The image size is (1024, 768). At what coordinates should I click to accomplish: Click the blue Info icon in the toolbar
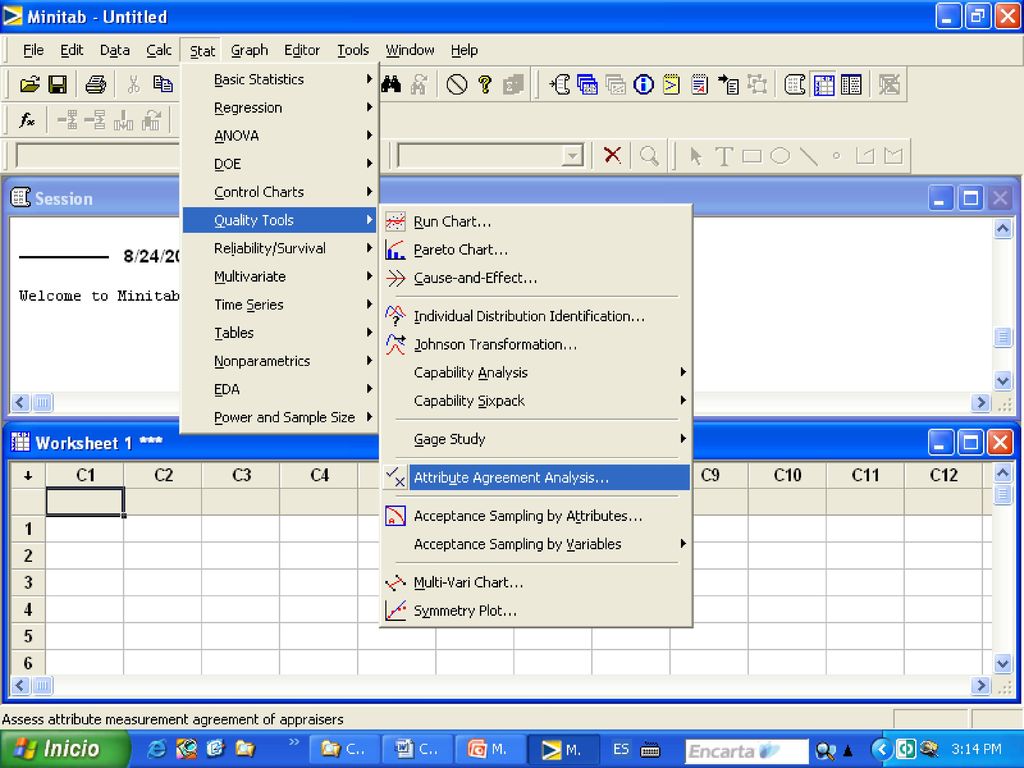(x=643, y=85)
